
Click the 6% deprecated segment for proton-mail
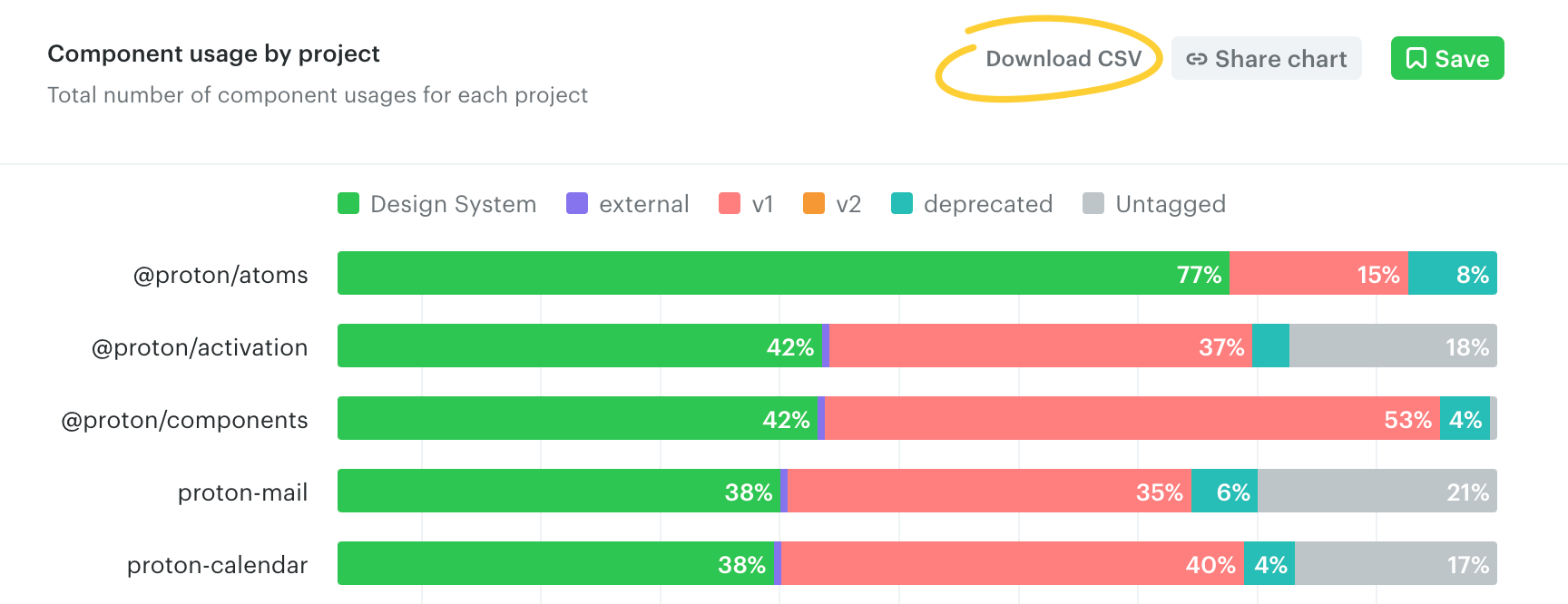(1224, 491)
